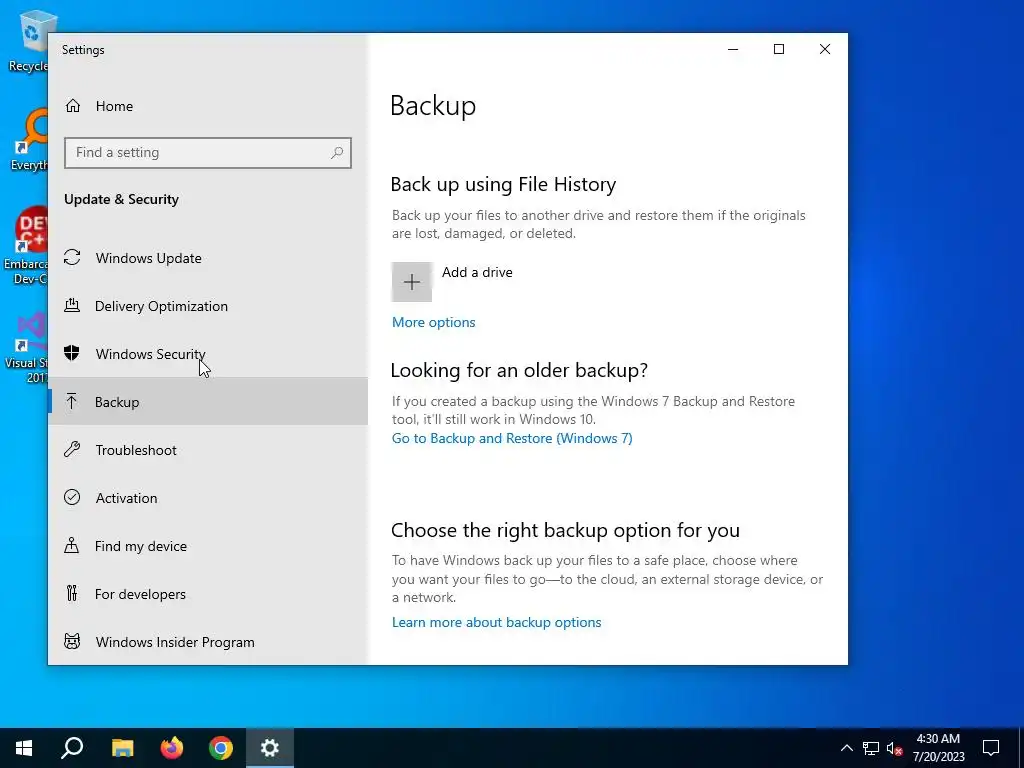This screenshot has width=1024, height=768.
Task: Click the Windows Update sync arrows icon
Action: (72, 258)
